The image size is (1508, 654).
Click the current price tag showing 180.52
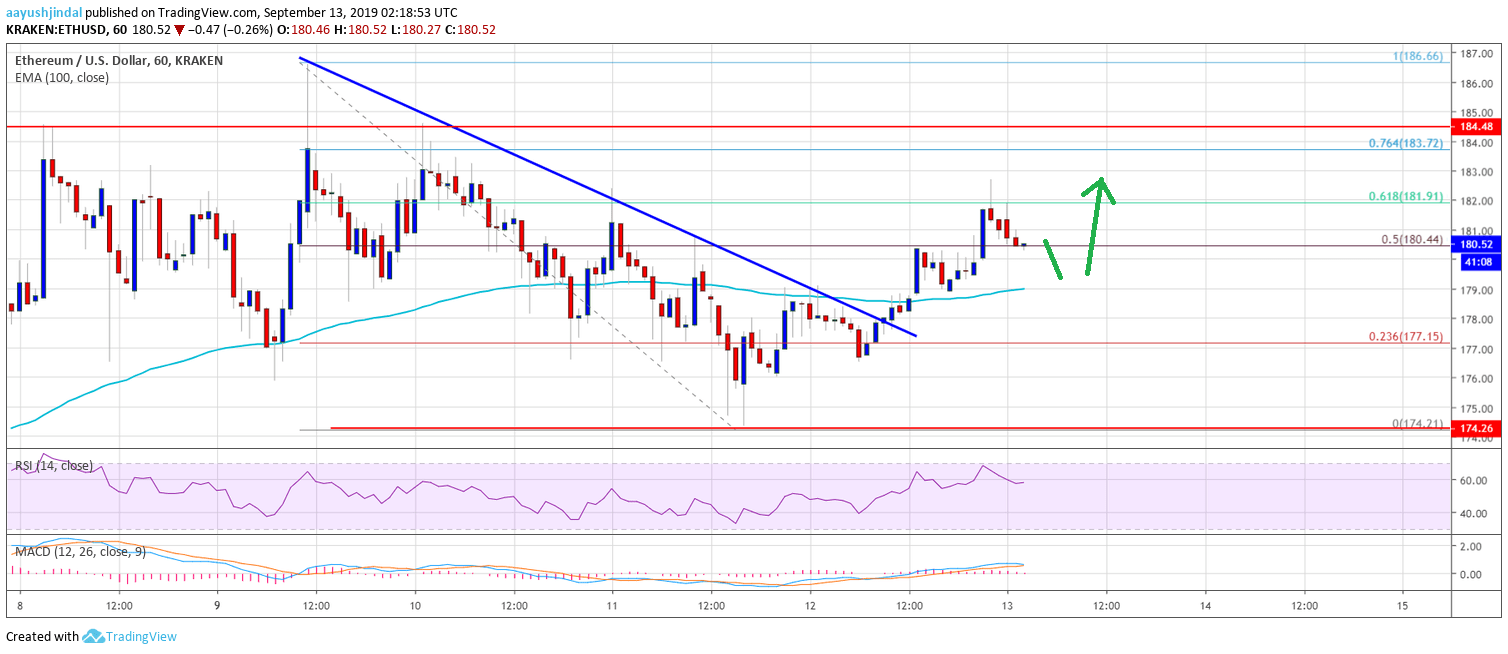click(1477, 243)
